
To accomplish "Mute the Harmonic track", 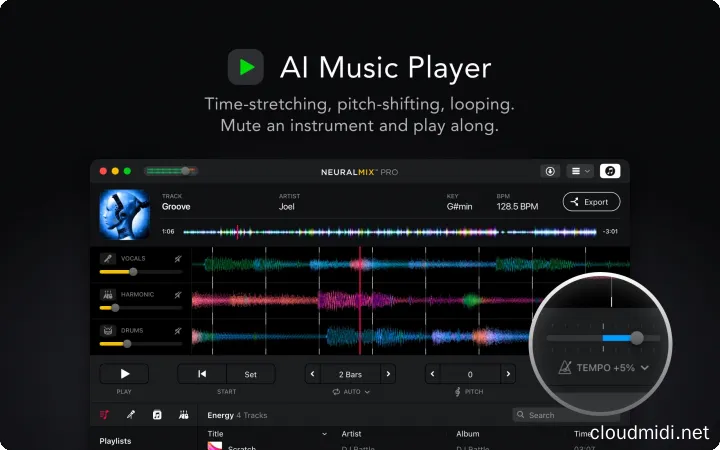I will click(178, 295).
